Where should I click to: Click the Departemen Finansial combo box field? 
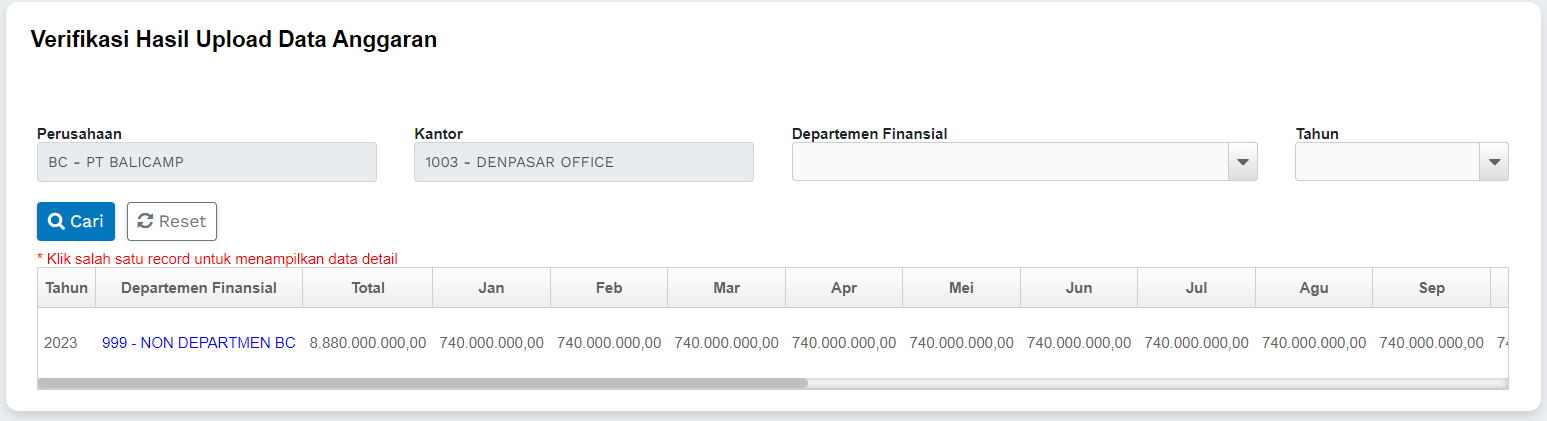(1009, 162)
